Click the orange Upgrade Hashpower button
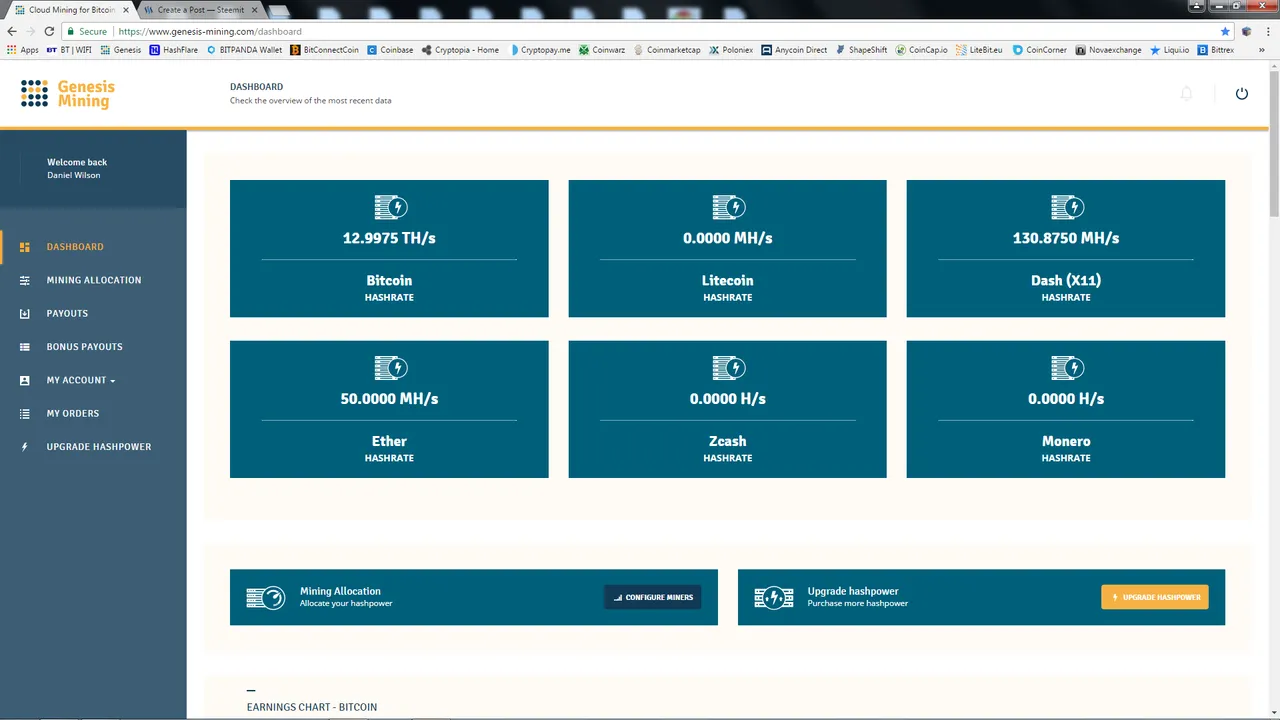1280x720 pixels. [x=1155, y=597]
